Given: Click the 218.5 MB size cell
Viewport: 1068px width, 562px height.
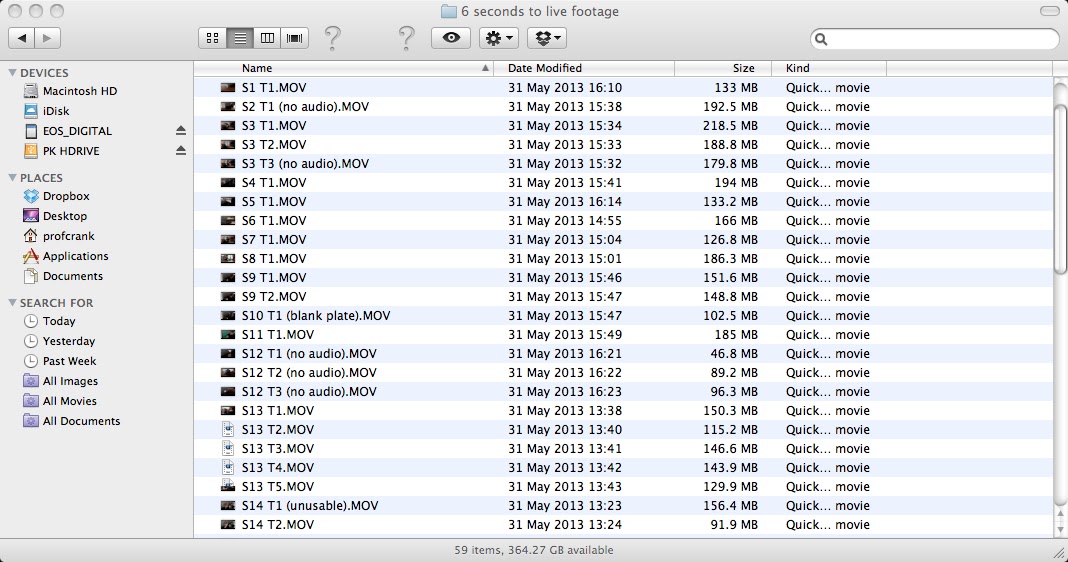Looking at the screenshot, I should 730,125.
